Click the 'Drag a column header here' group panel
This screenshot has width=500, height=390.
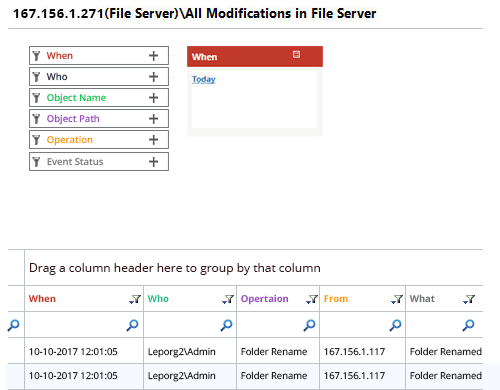(254, 268)
